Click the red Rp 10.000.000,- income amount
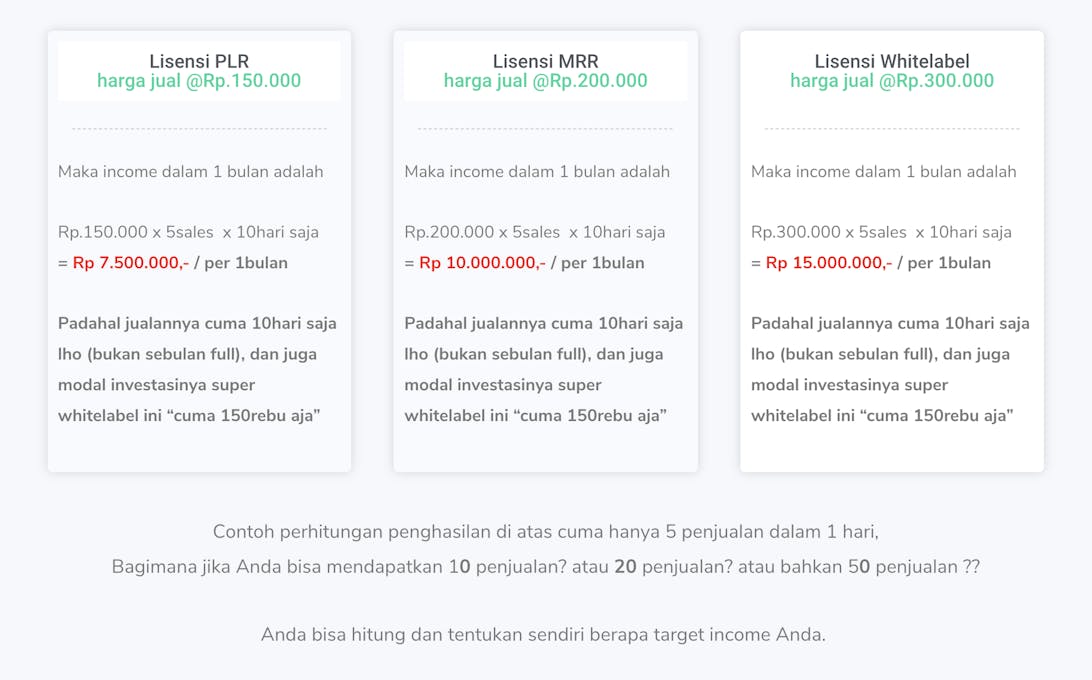 click(482, 263)
